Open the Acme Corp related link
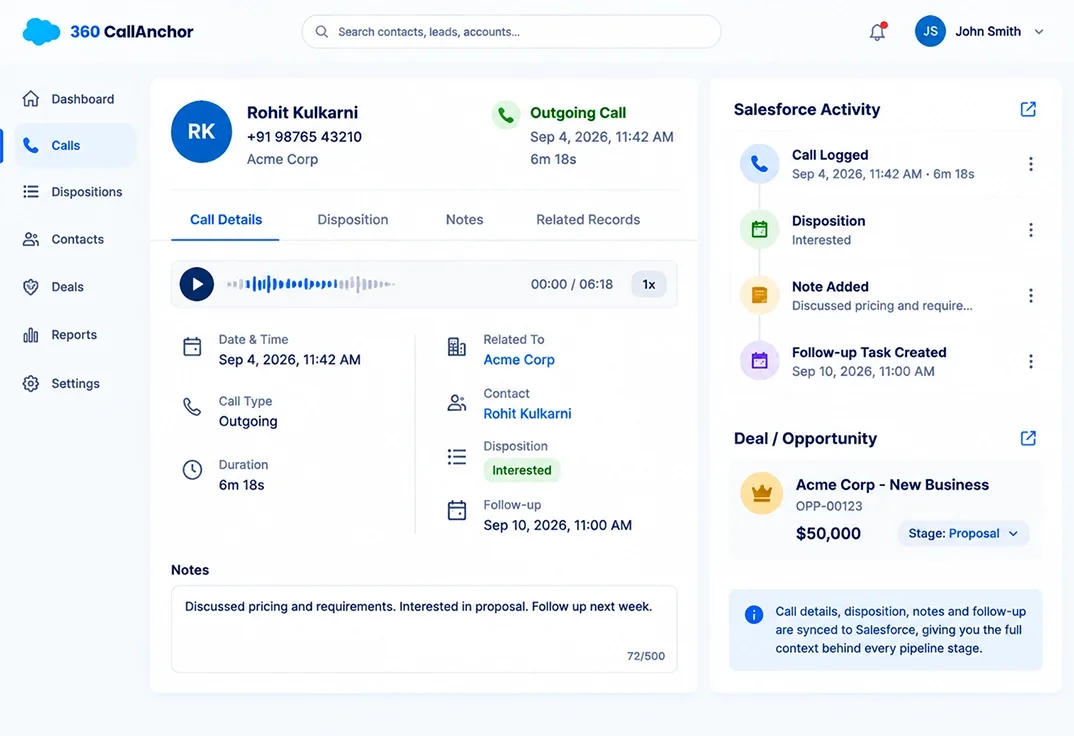This screenshot has width=1074, height=736. (519, 359)
